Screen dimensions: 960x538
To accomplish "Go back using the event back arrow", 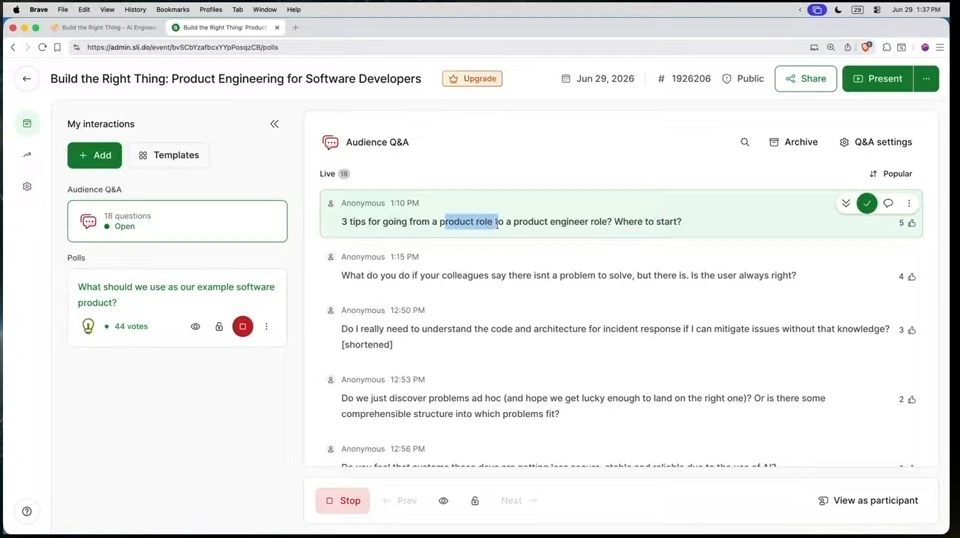I will [26, 78].
